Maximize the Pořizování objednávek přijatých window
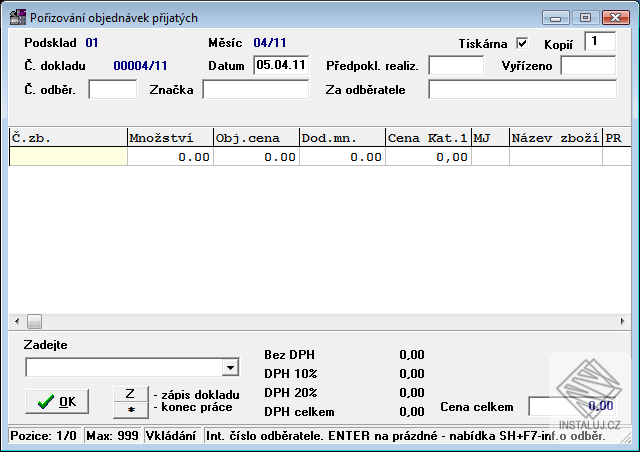 pos(585,18)
